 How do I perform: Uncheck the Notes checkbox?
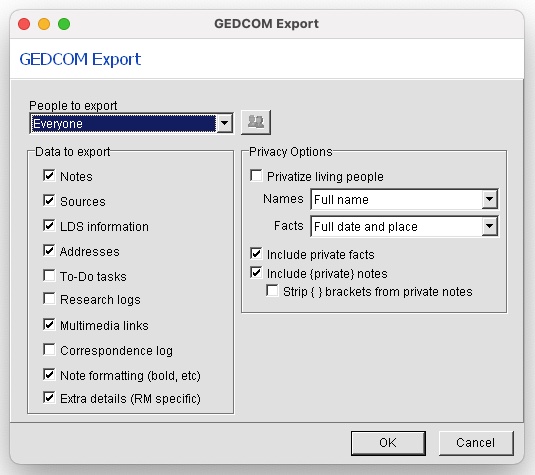[49, 176]
